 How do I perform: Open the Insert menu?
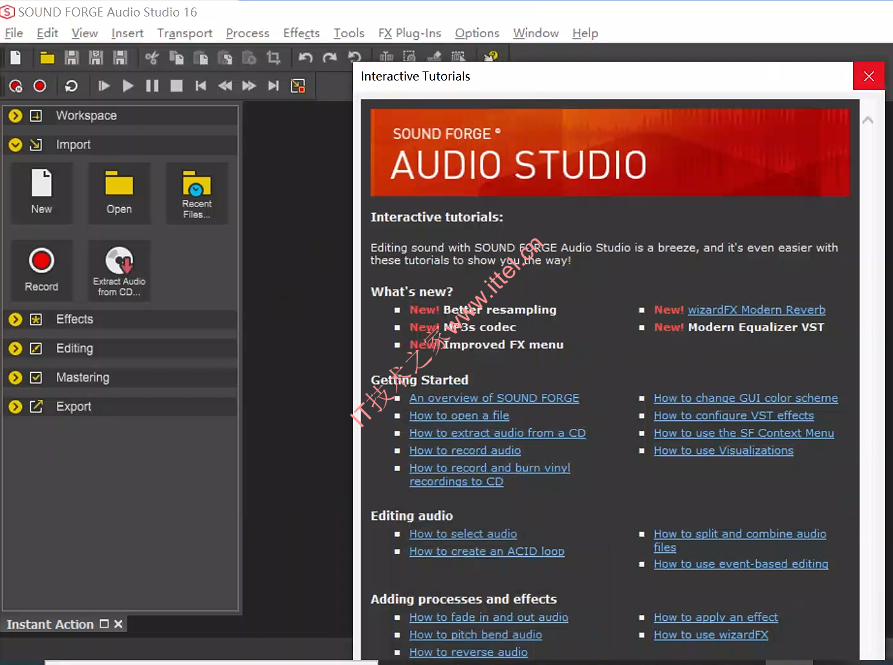pyautogui.click(x=127, y=33)
